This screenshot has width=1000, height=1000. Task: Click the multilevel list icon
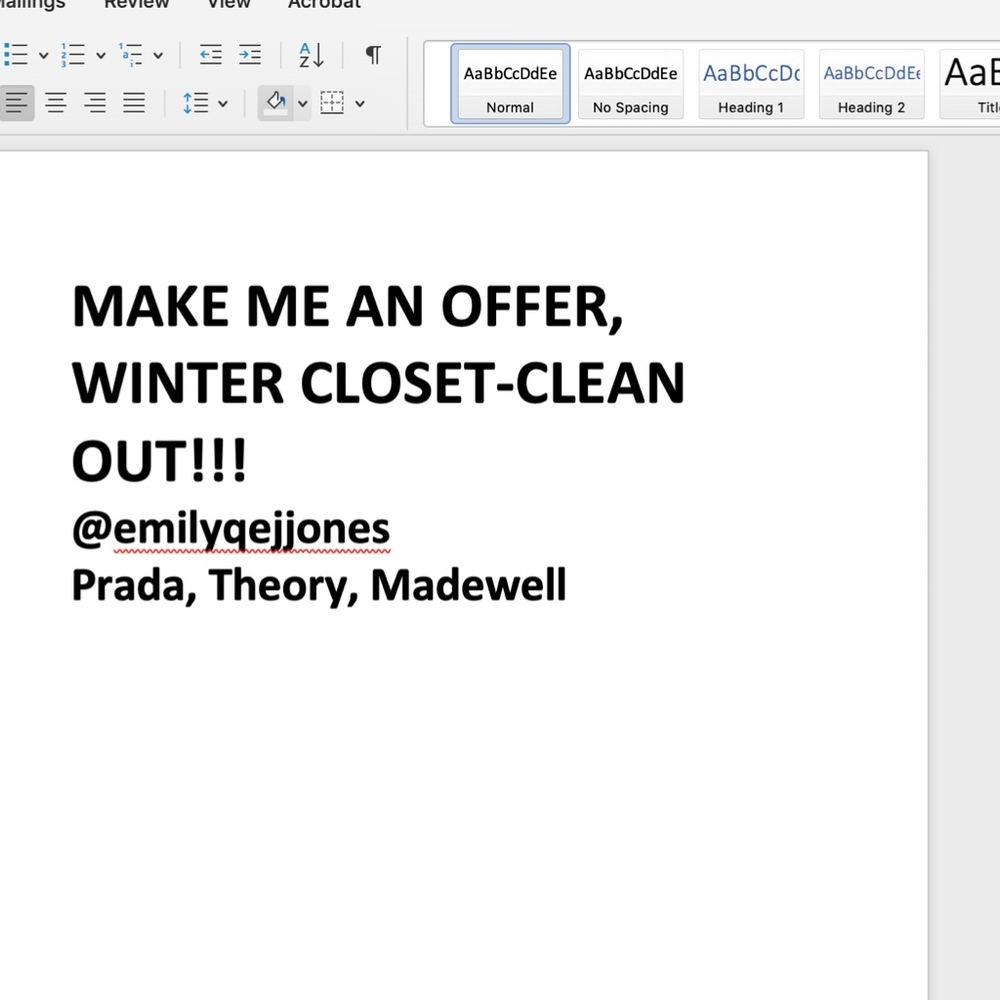(130, 55)
